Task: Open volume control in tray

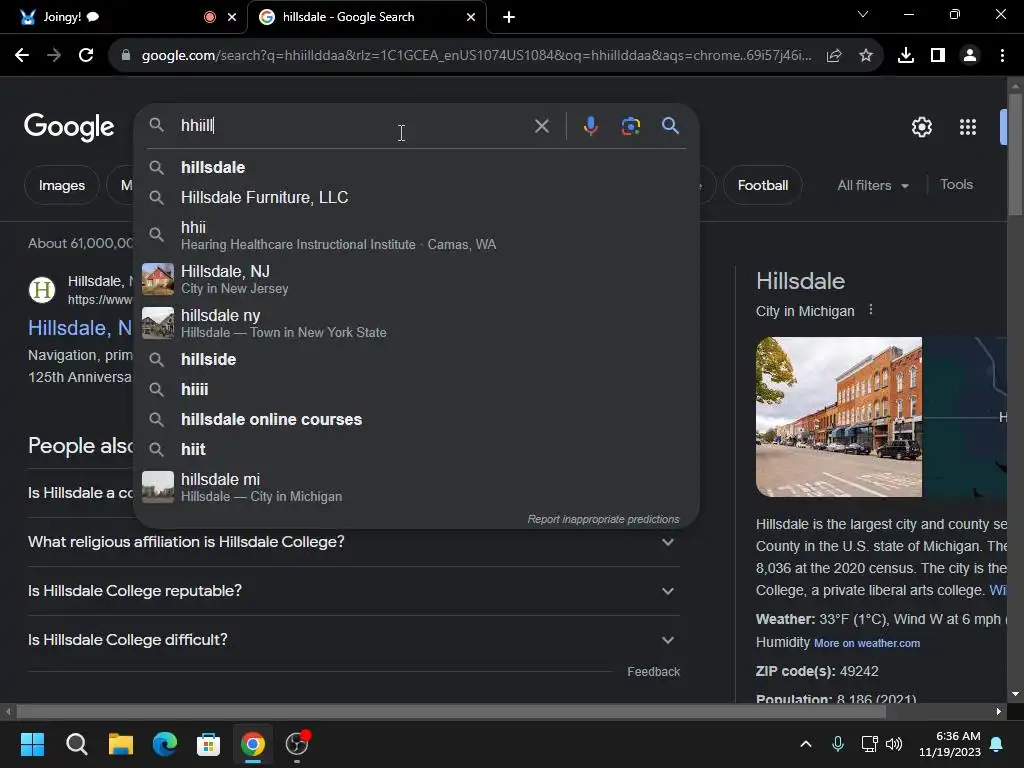Action: (894, 744)
